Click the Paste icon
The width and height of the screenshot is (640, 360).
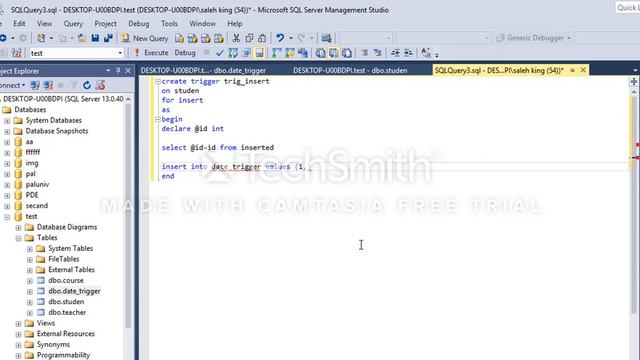point(262,38)
